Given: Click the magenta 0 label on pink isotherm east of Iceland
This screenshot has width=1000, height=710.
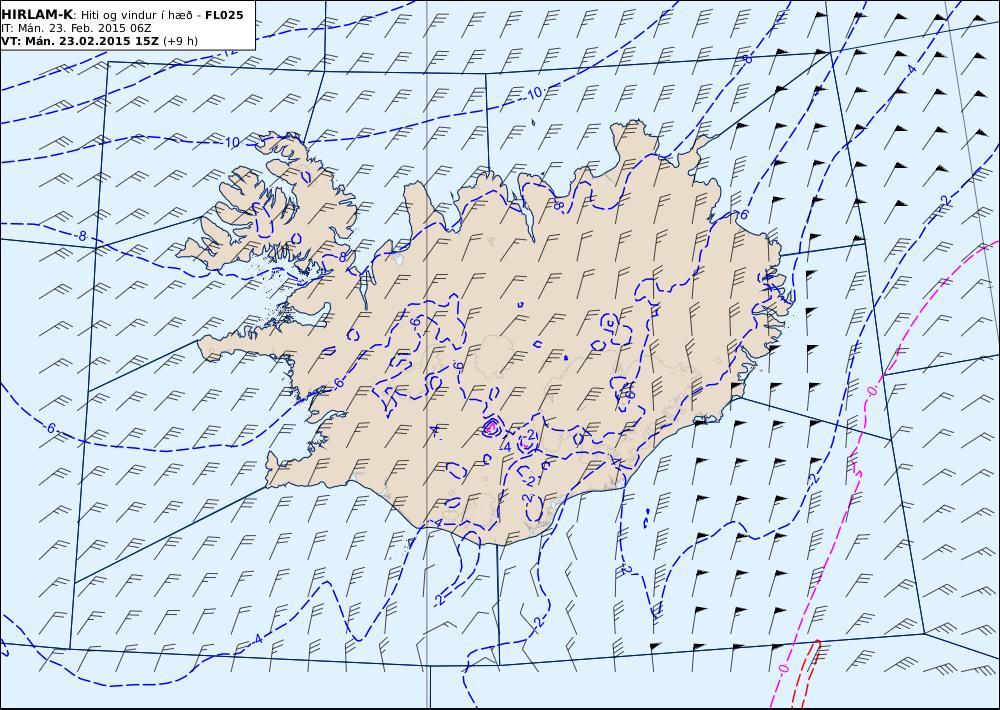Looking at the screenshot, I should 871,390.
